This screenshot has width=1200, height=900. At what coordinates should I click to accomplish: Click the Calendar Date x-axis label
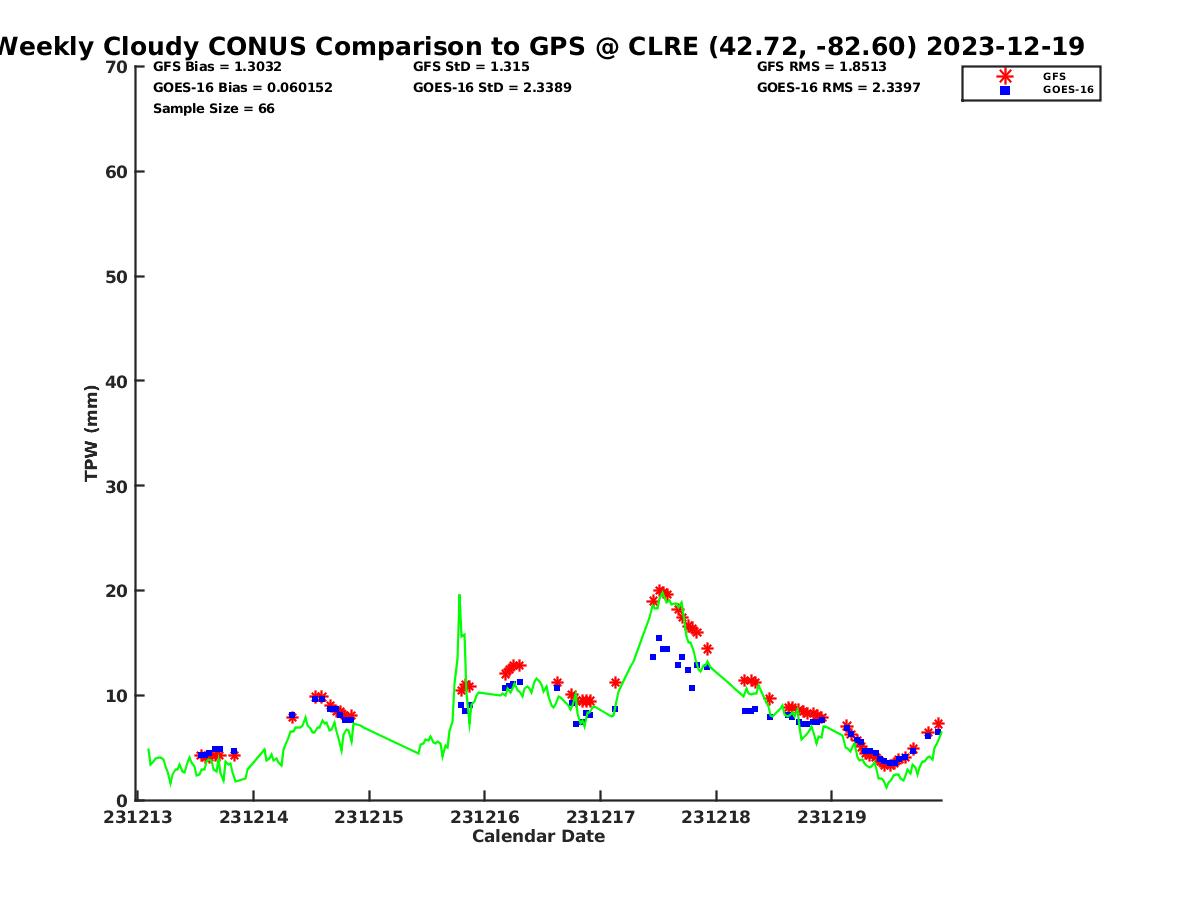538,837
